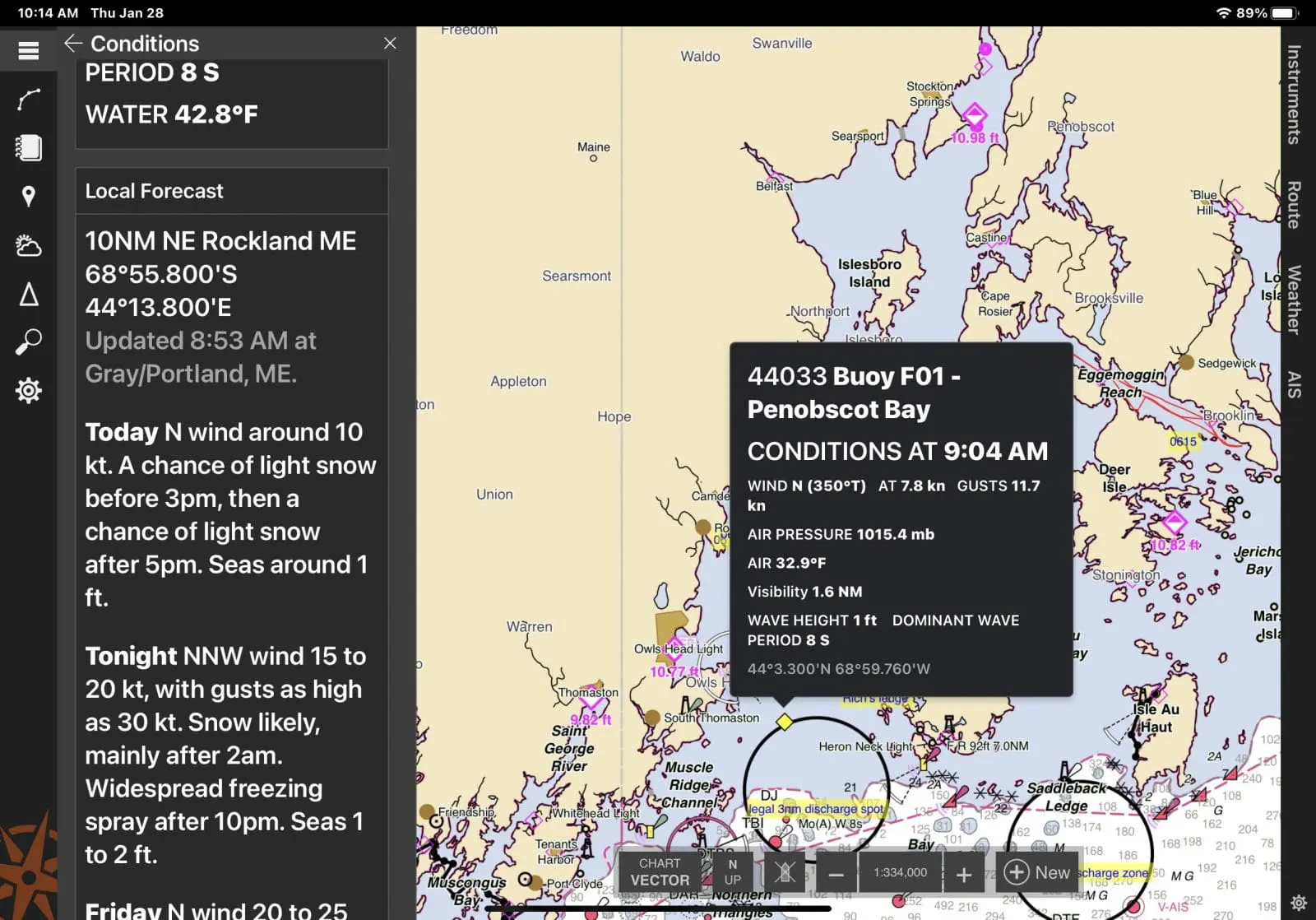Click the Searsmont map label
The height and width of the screenshot is (920, 1316).
coord(577,276)
